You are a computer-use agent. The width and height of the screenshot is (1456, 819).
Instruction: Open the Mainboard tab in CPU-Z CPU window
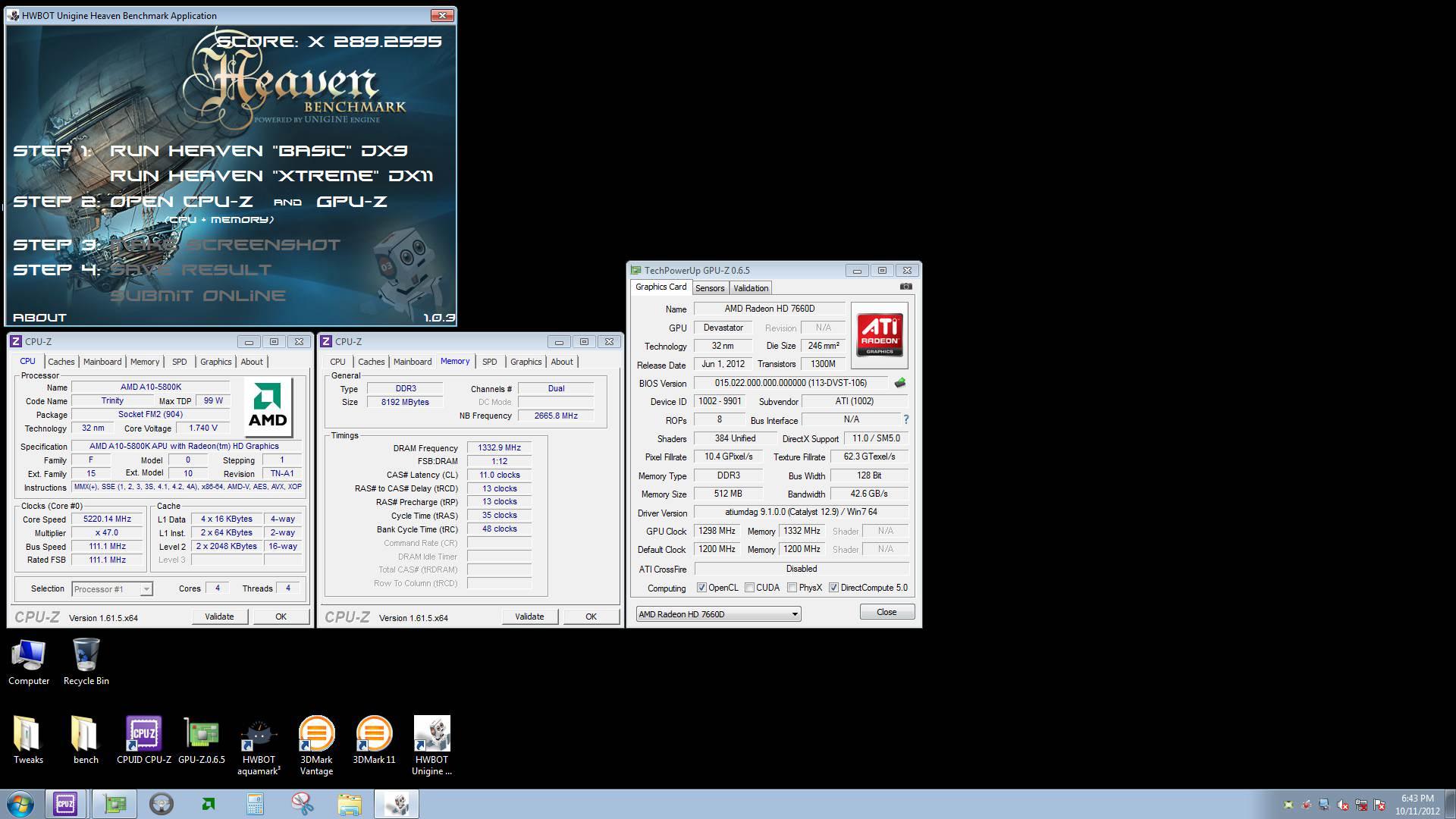(102, 362)
